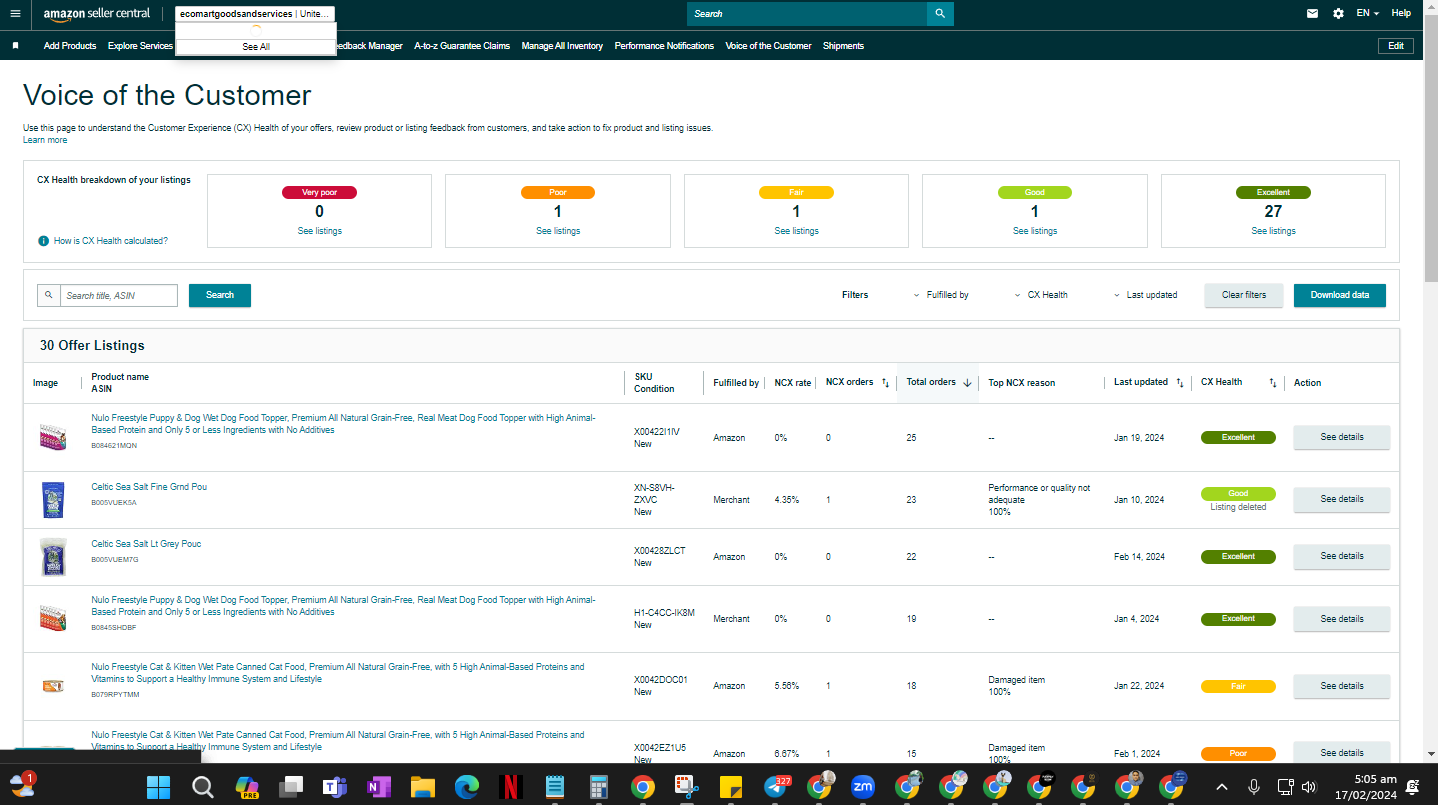
Task: Click the Edit button in the navigation bar
Action: pyautogui.click(x=1396, y=46)
